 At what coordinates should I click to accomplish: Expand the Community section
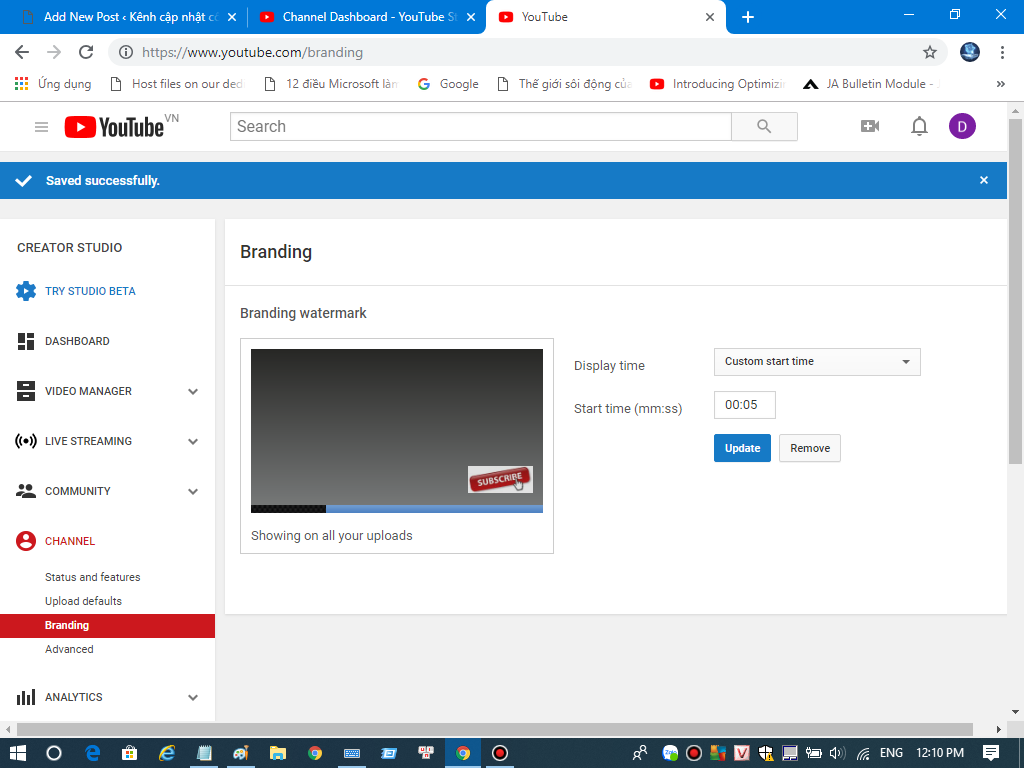point(193,491)
